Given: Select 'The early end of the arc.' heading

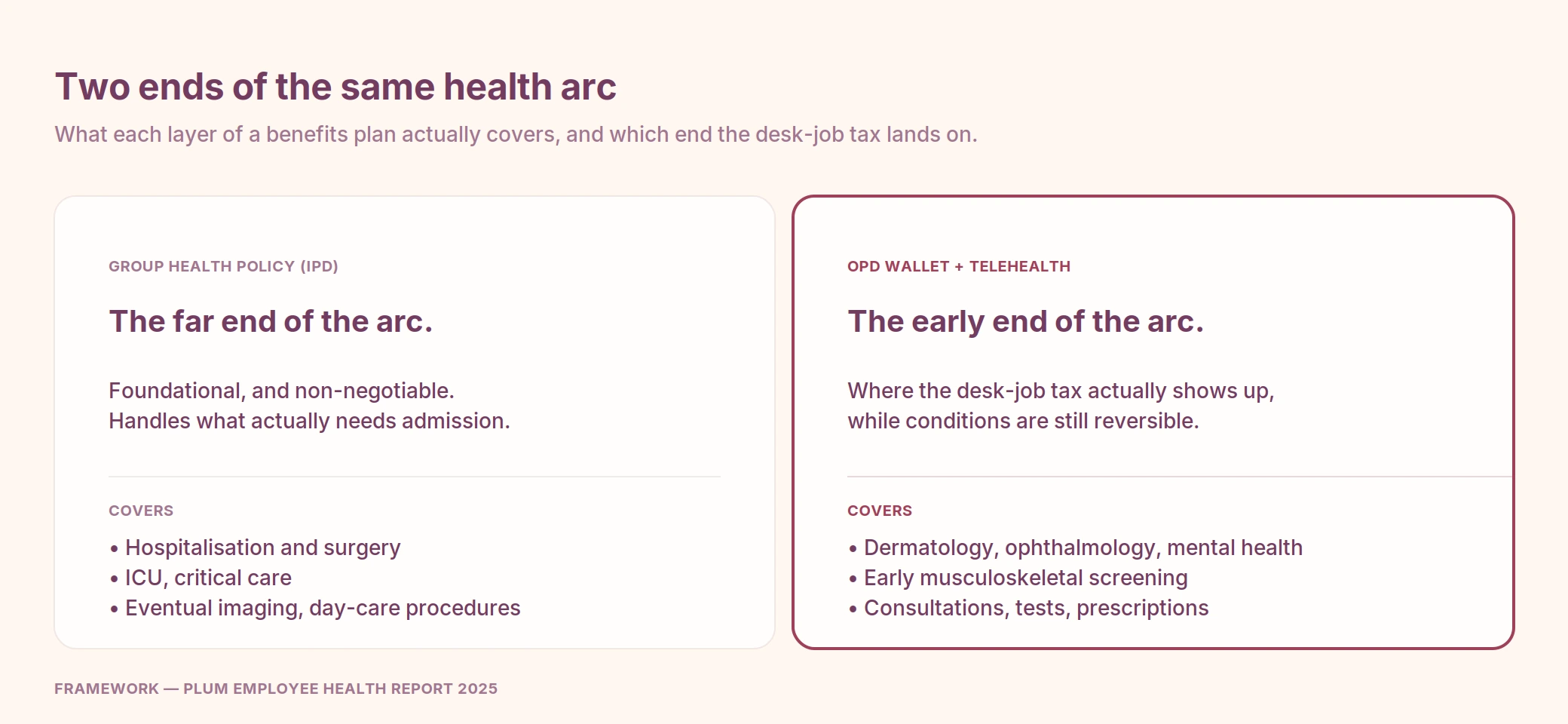Looking at the screenshot, I should (x=1026, y=321).
